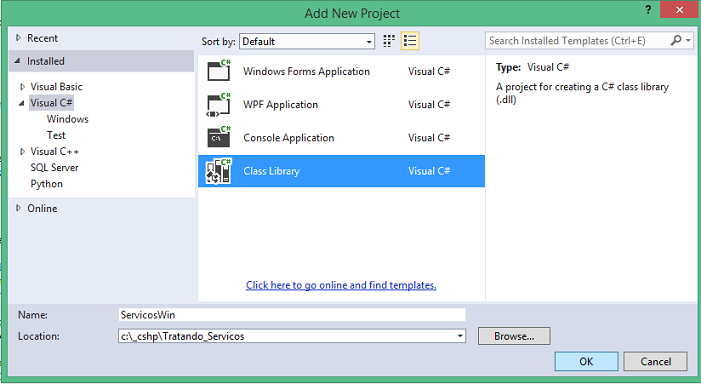Open the Sort by Default dropdown
This screenshot has width=701, height=384.
pyautogui.click(x=307, y=42)
